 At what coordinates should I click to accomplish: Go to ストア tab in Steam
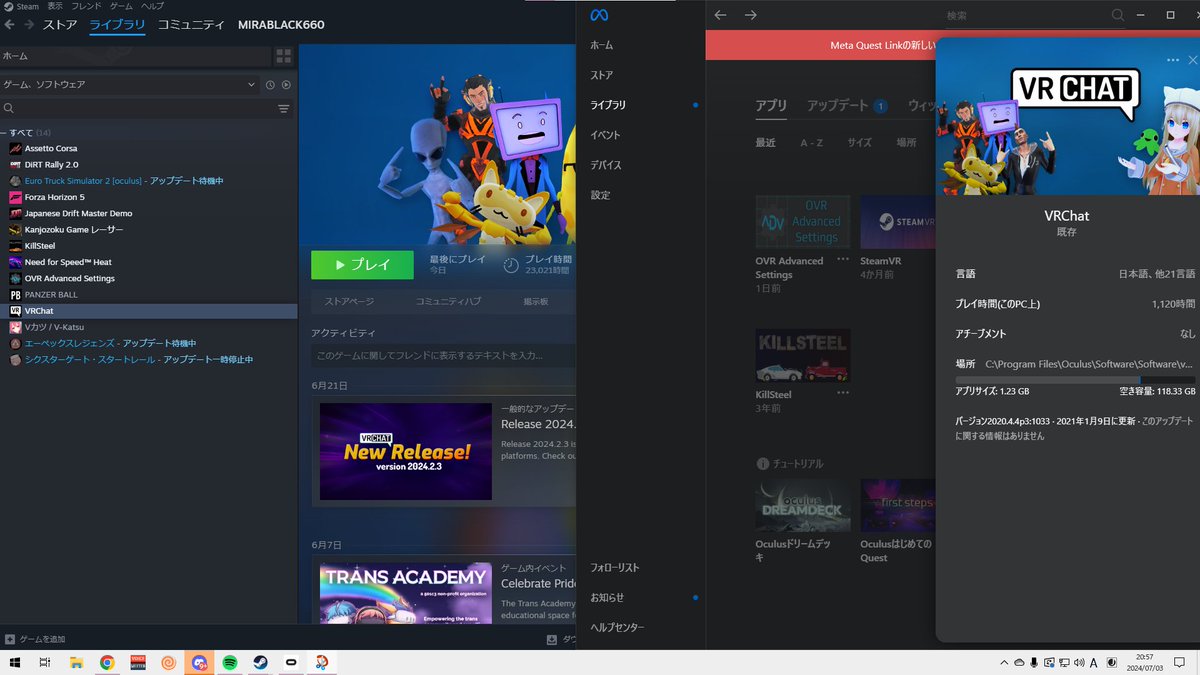click(x=60, y=24)
